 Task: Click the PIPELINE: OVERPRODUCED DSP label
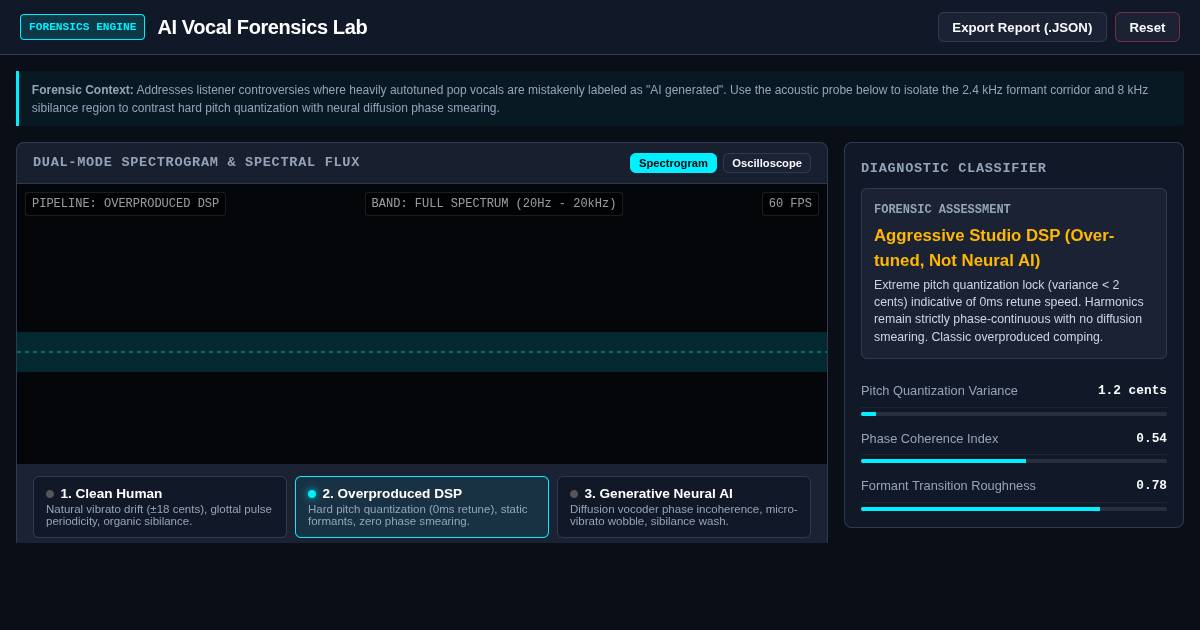[x=125, y=204]
